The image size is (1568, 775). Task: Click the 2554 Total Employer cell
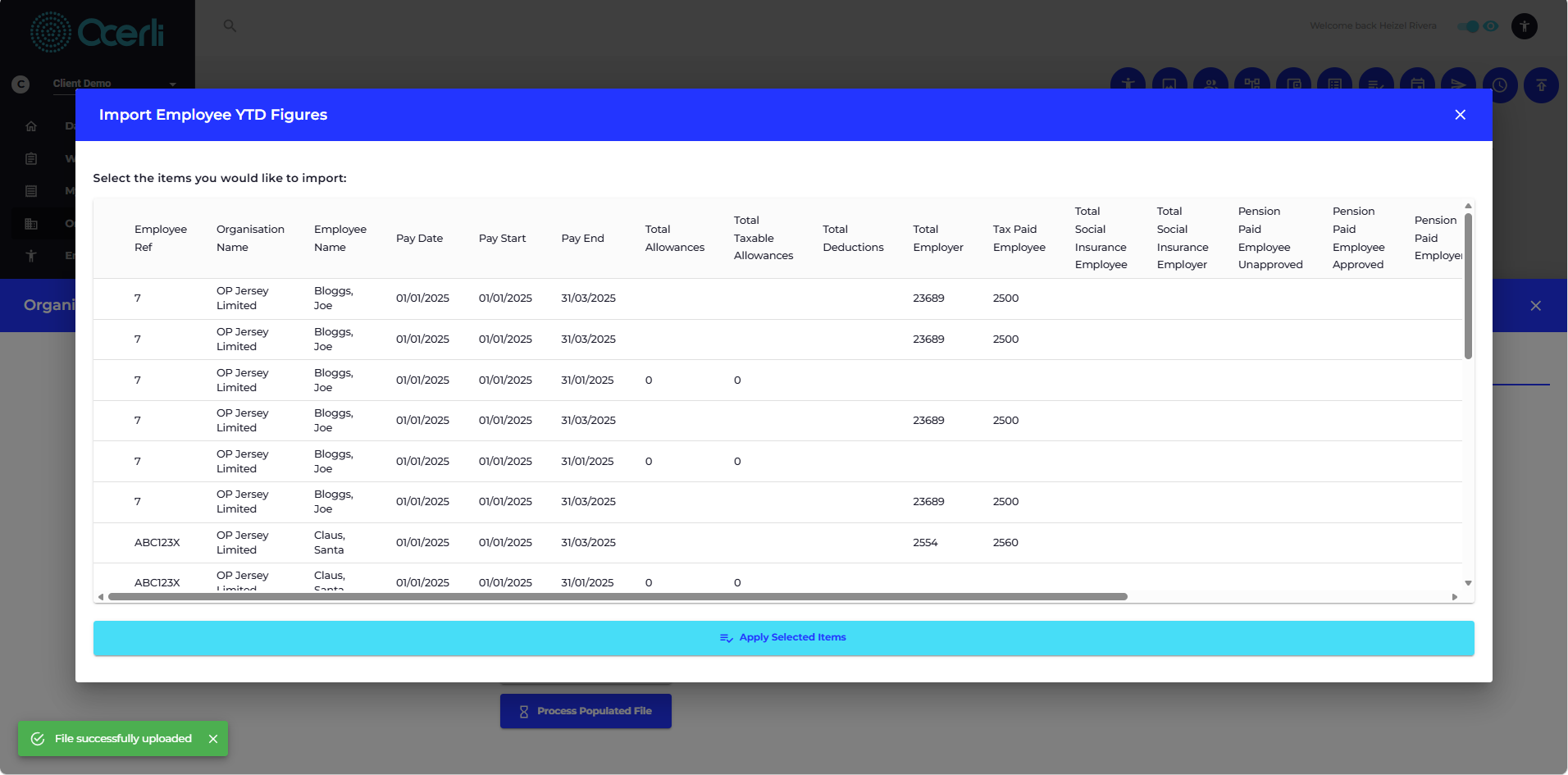pyautogui.click(x=925, y=543)
